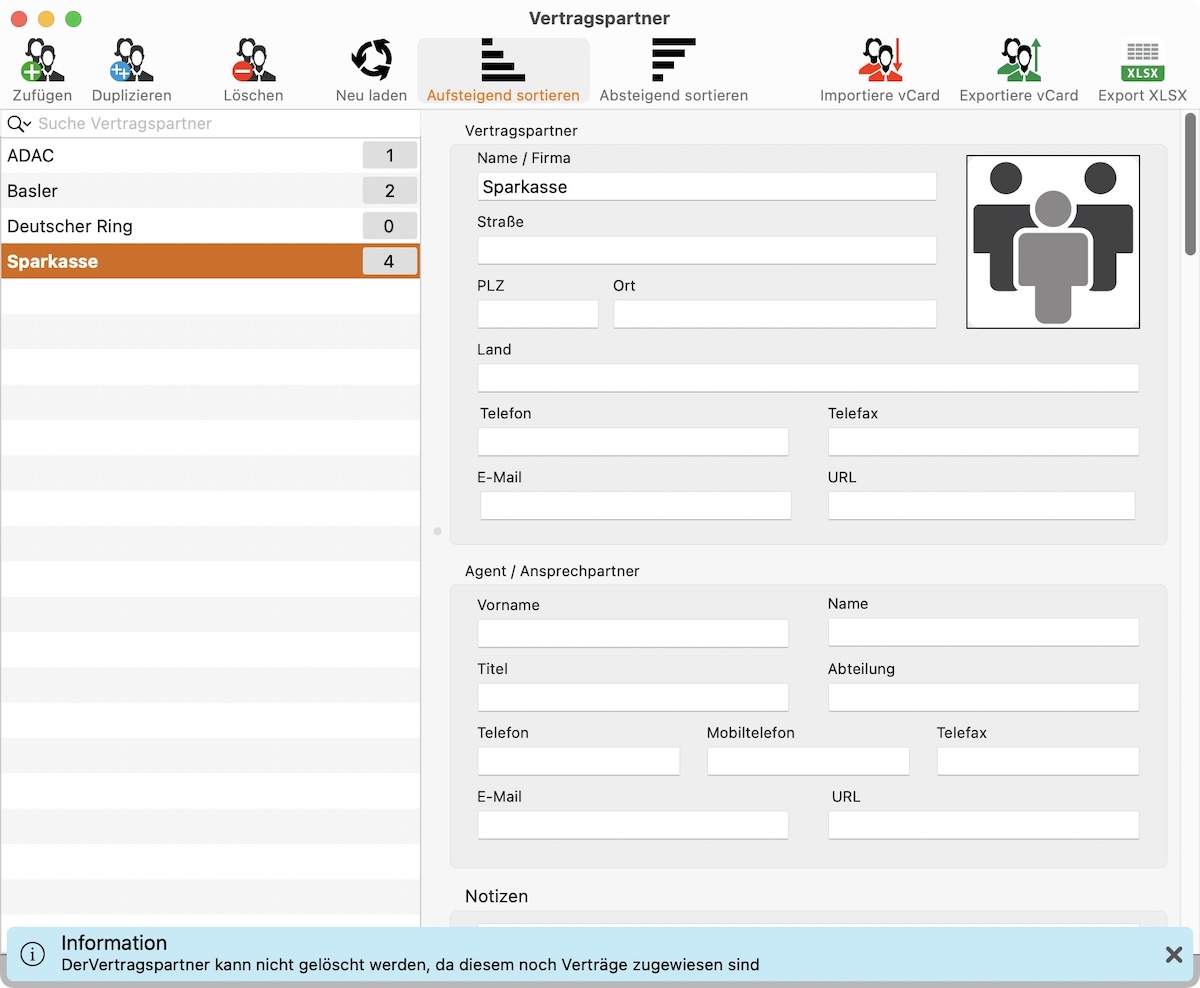1200x988 pixels.
Task: Click the Mobiltelefon input field
Action: pos(808,761)
